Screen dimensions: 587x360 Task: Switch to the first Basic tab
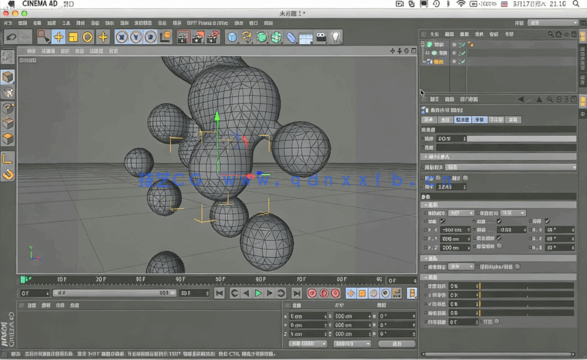tap(429, 120)
